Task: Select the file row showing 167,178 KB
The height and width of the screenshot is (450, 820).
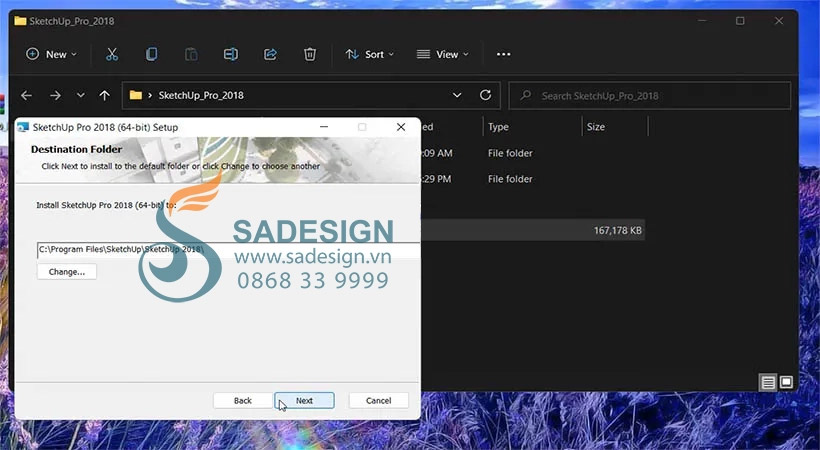Action: tap(532, 230)
